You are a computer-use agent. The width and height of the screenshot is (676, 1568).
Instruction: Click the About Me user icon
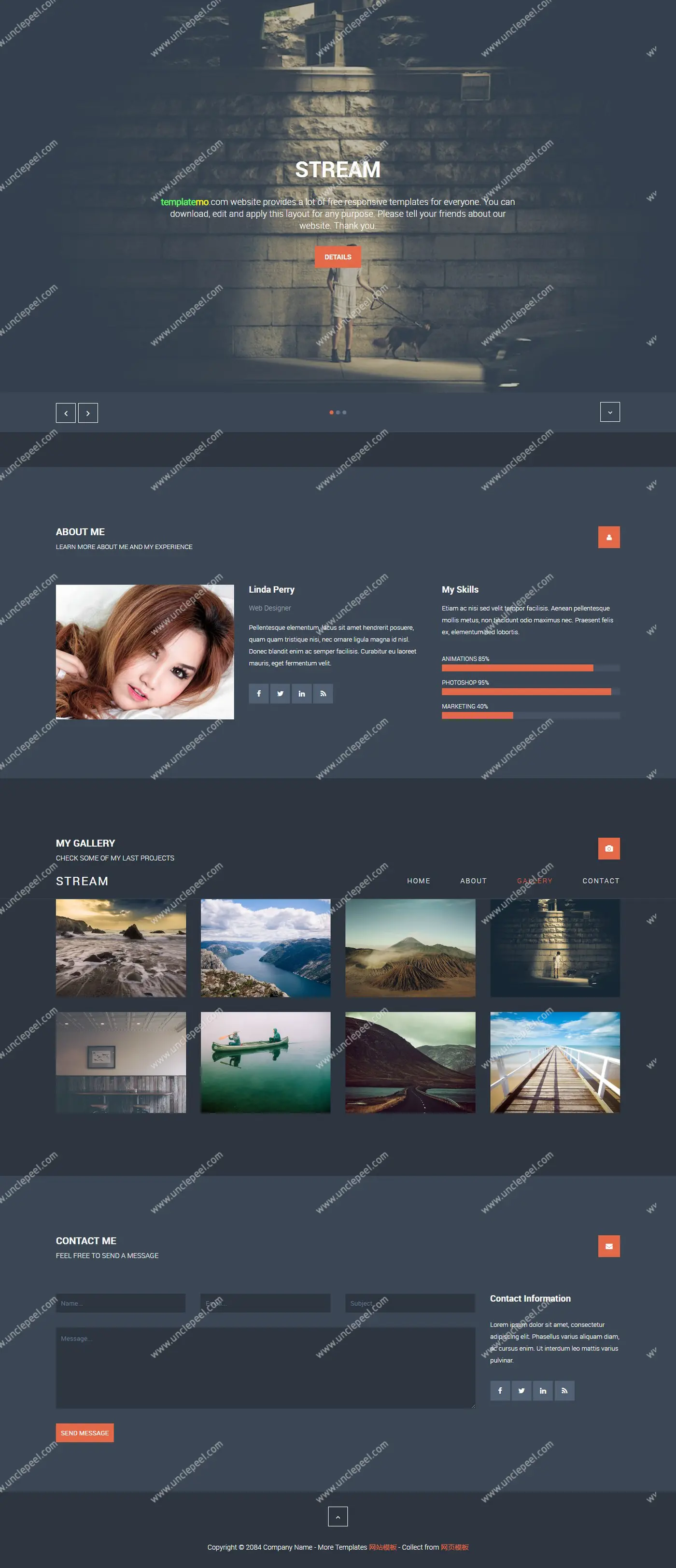point(608,537)
